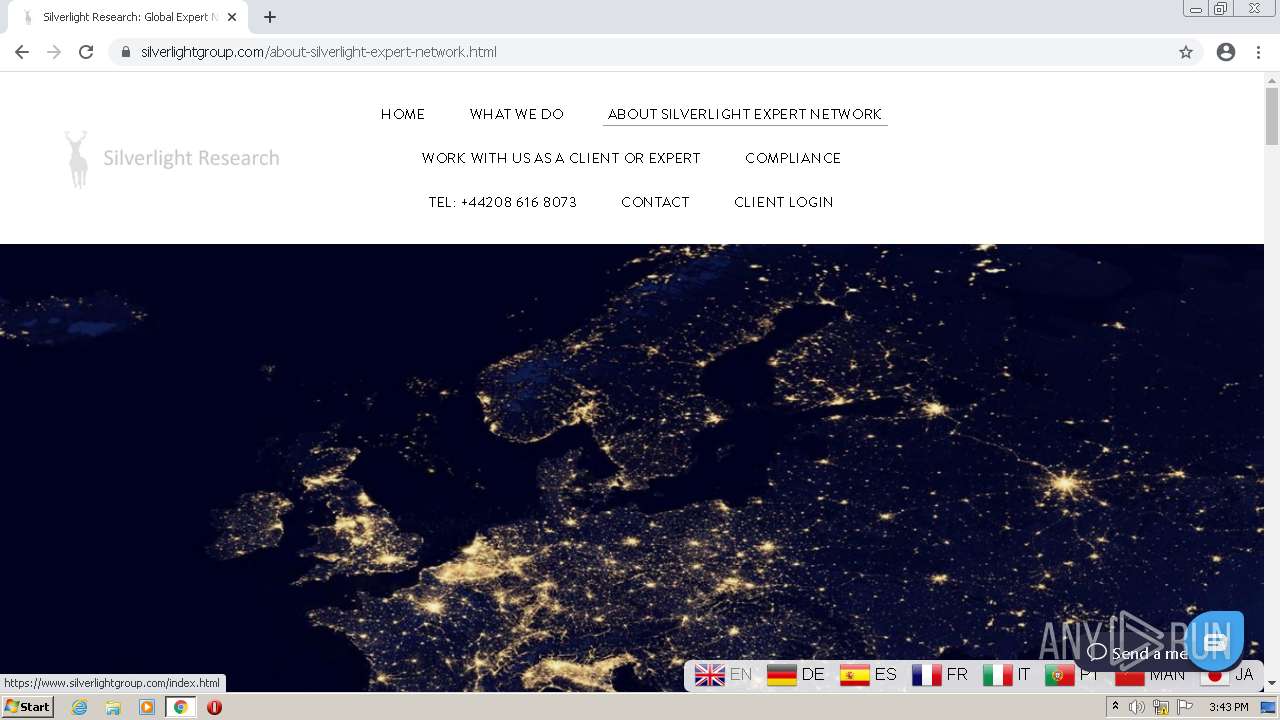
Task: Open the red Opera taskbar icon
Action: 214,707
